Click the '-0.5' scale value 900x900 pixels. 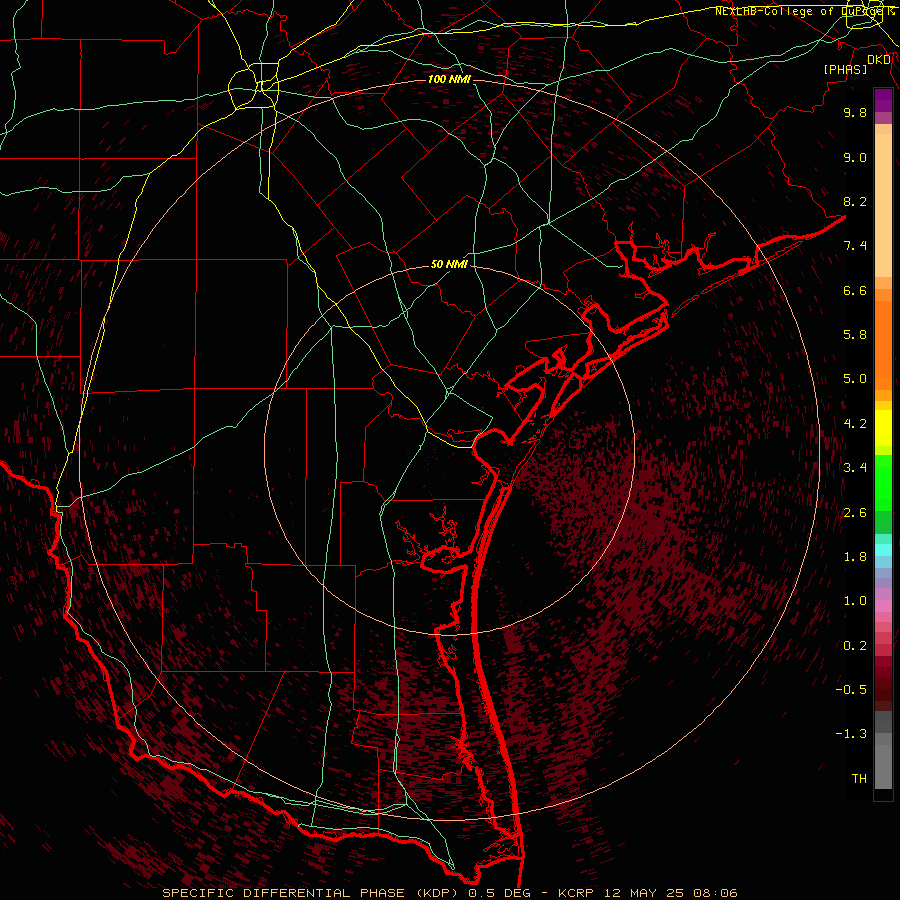point(851,690)
